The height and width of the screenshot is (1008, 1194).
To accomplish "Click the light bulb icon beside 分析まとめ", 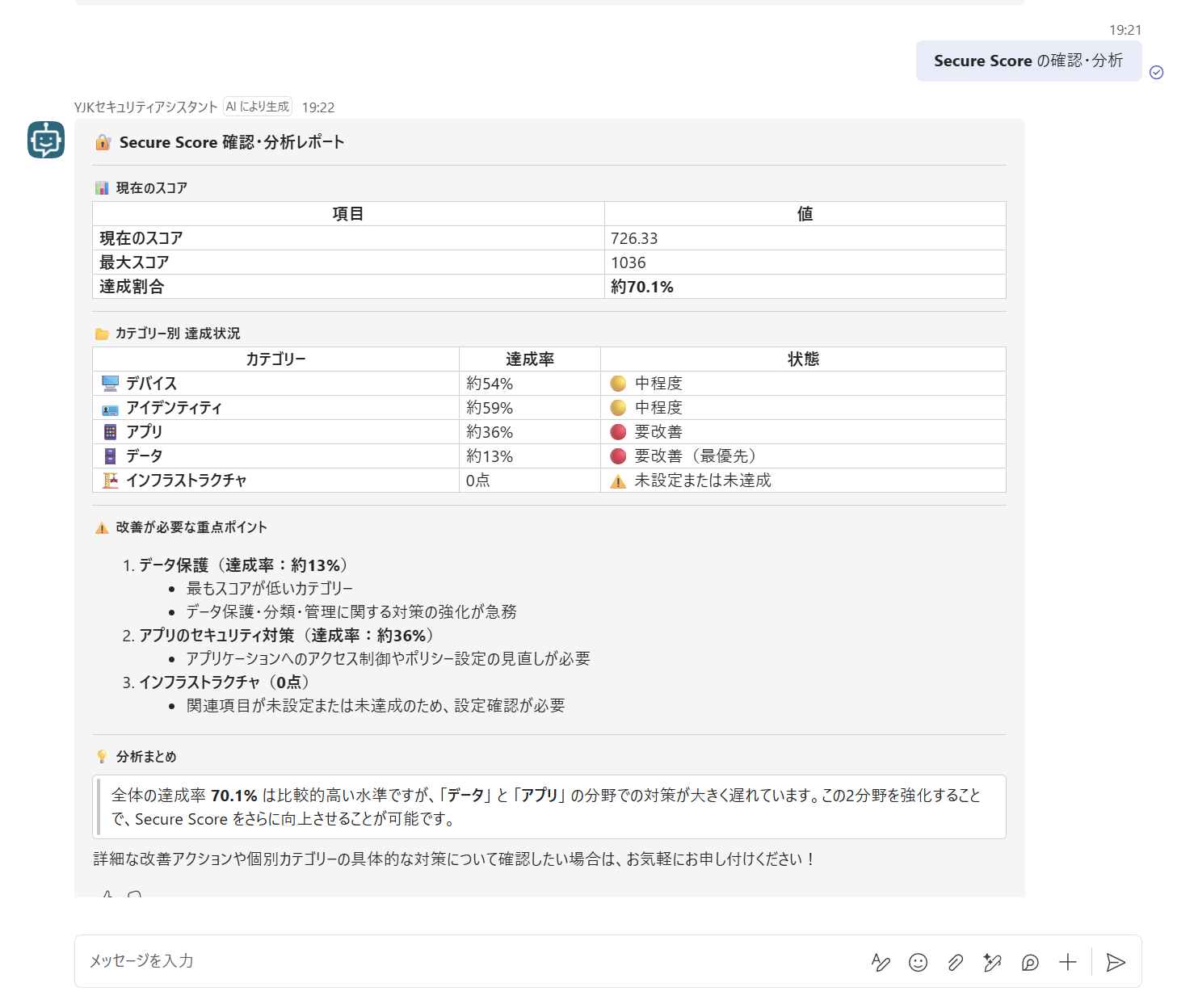I will click(102, 757).
